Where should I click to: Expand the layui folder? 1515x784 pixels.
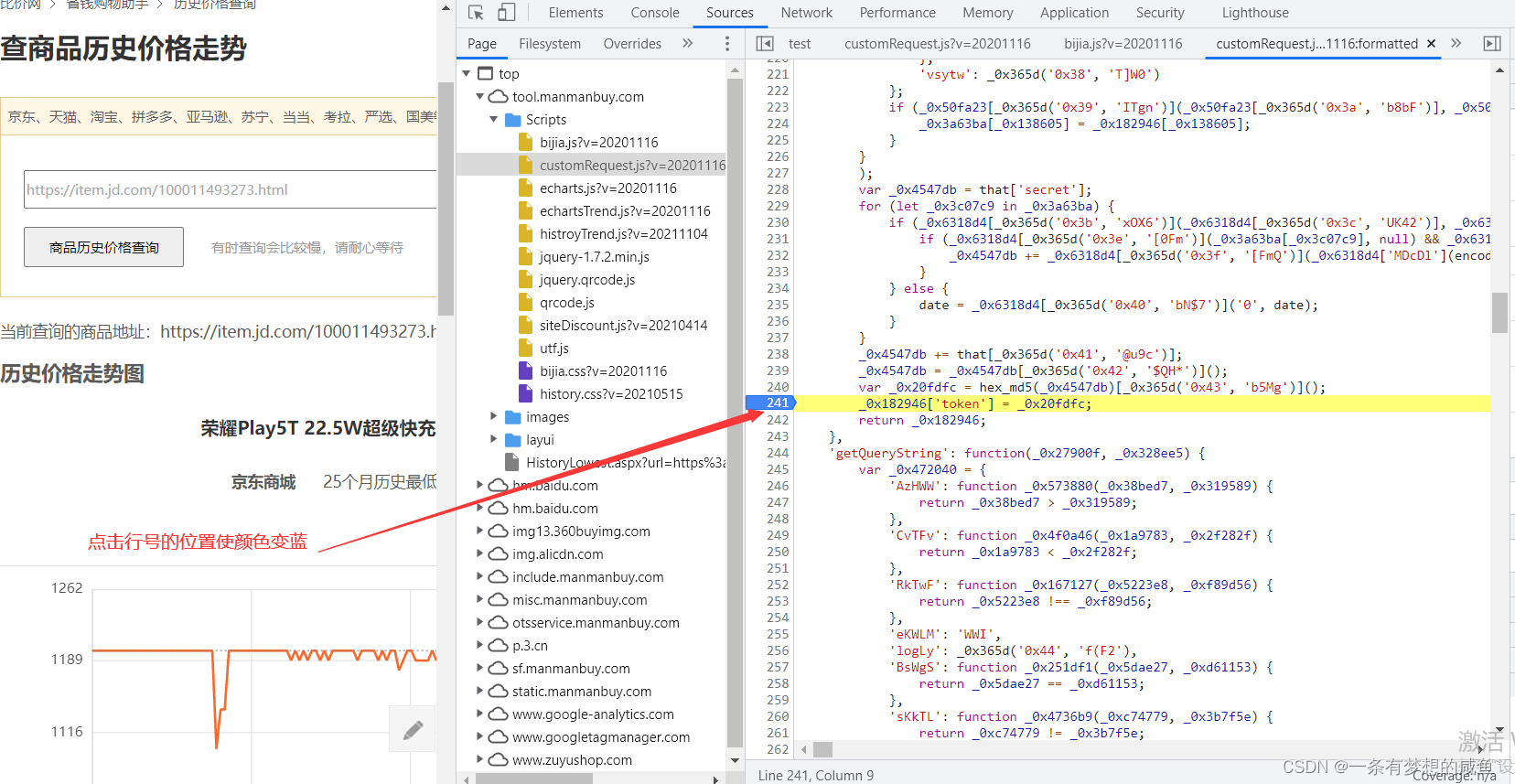494,439
